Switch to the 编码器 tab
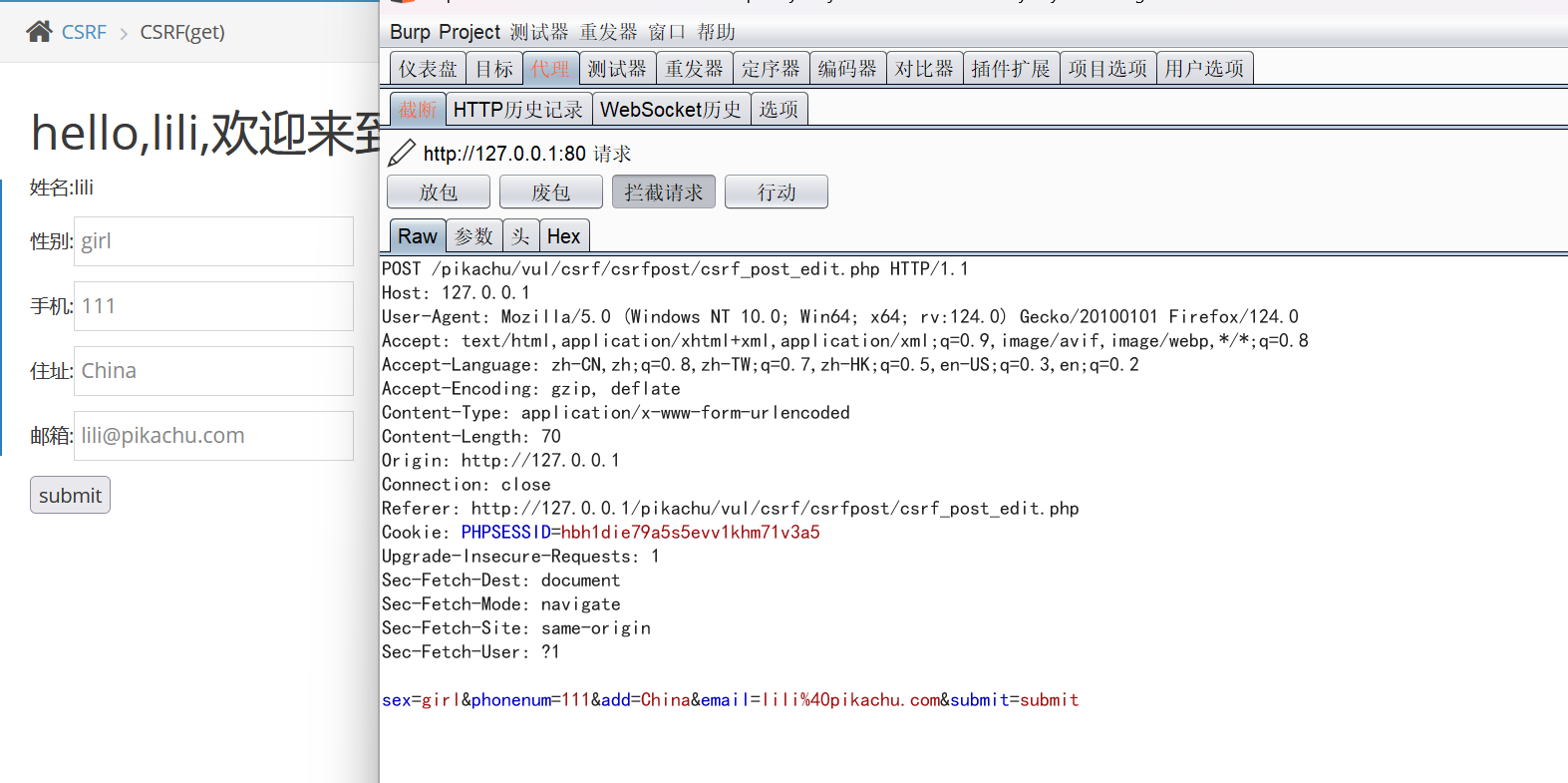This screenshot has height=783, width=1568. tap(848, 69)
